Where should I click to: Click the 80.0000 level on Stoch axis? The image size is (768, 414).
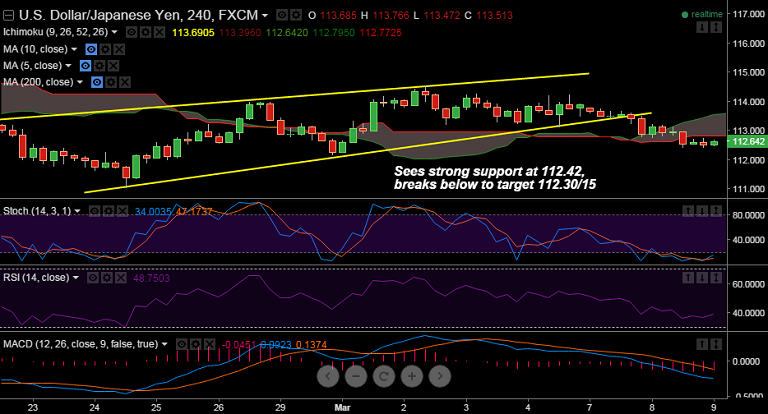[x=748, y=216]
